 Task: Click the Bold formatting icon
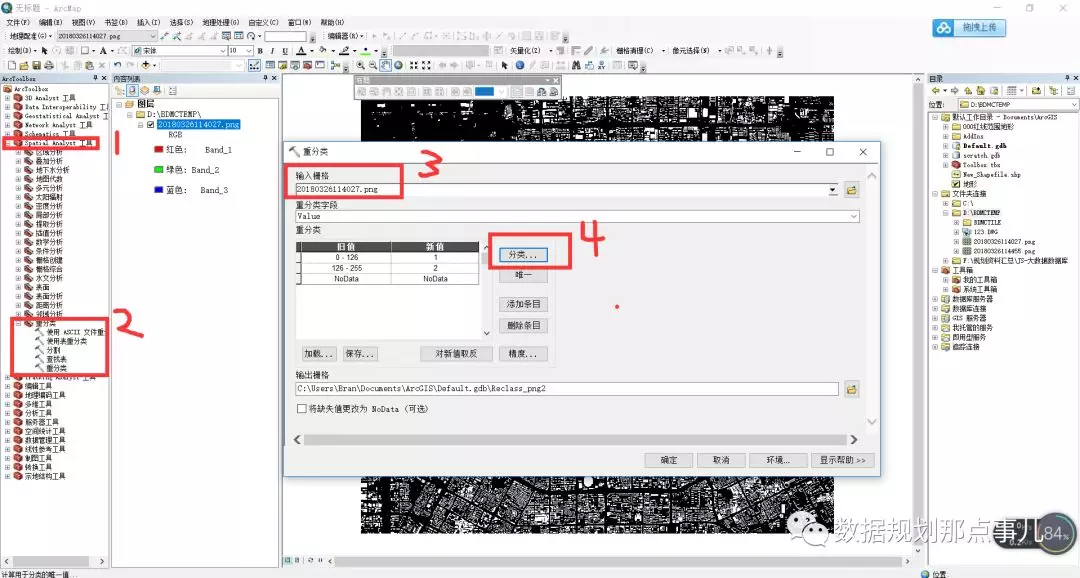(260, 51)
